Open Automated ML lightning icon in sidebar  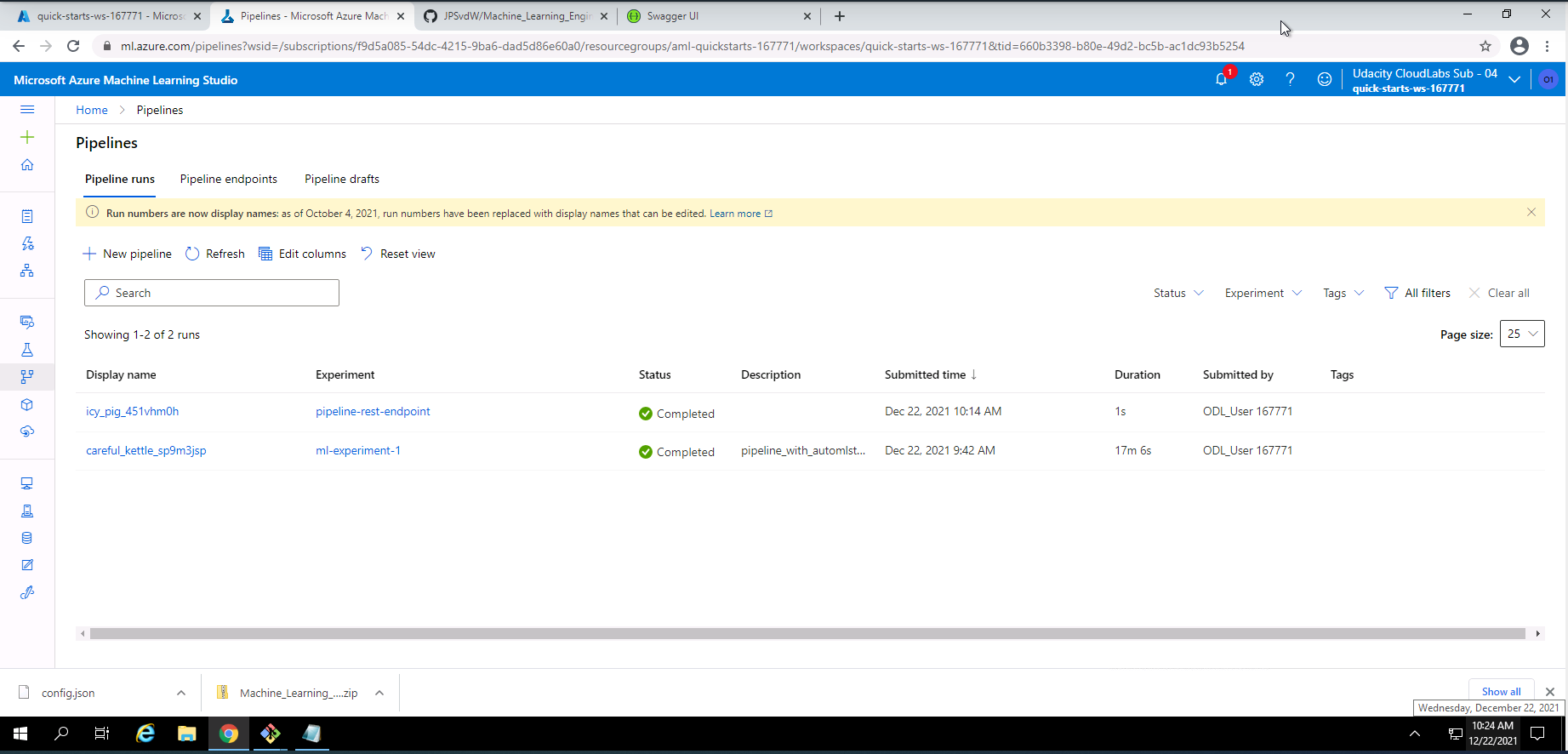point(27,243)
